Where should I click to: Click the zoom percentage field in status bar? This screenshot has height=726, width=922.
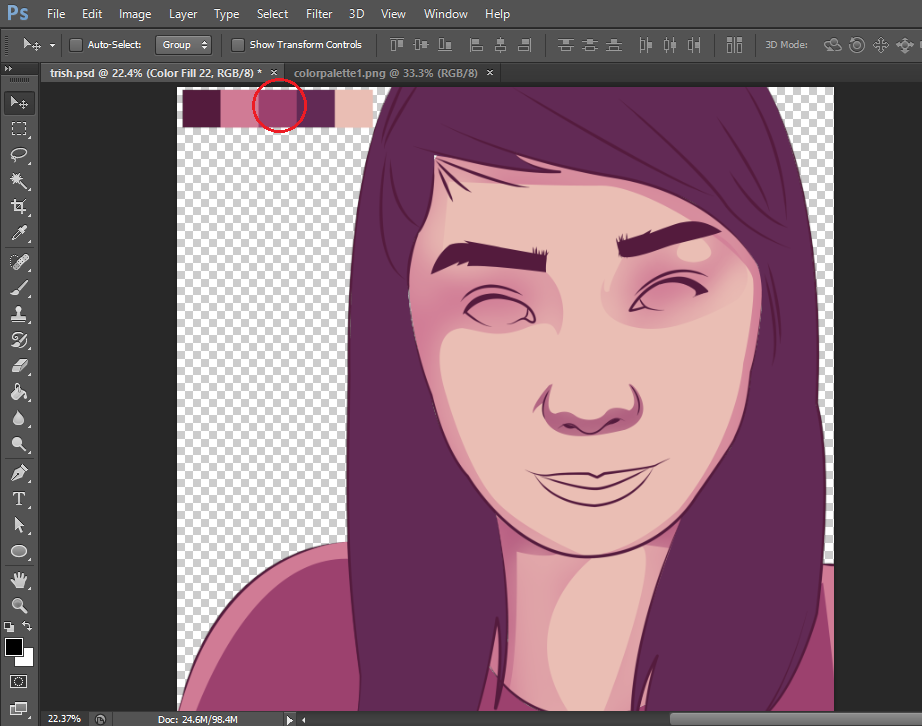click(66, 718)
